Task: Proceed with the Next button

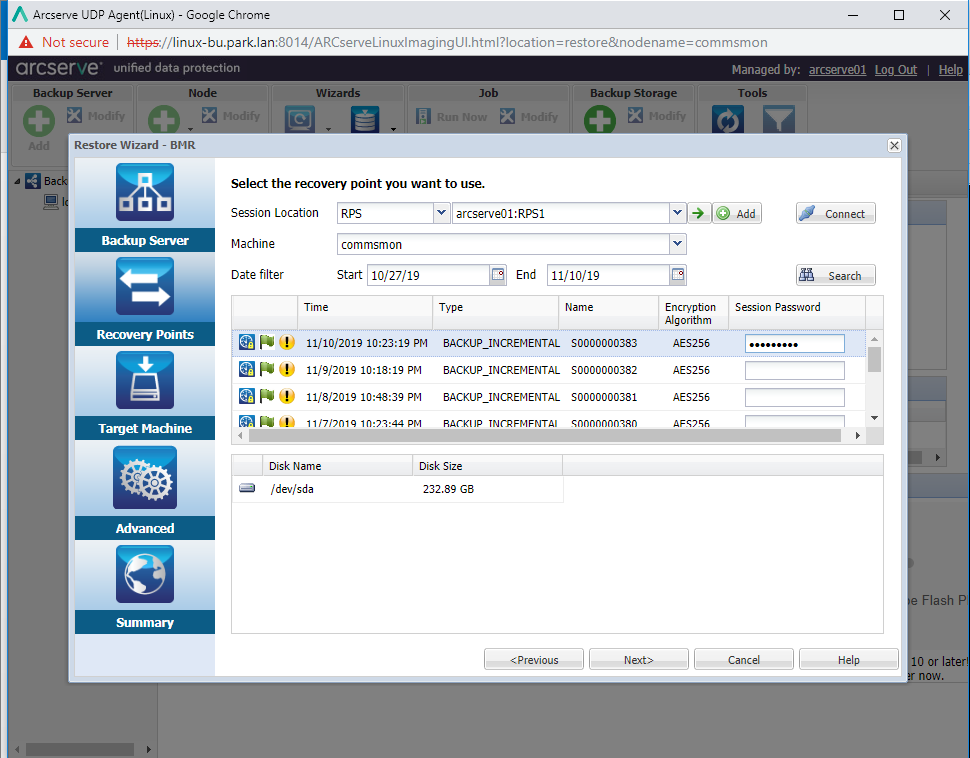Action: (639, 660)
